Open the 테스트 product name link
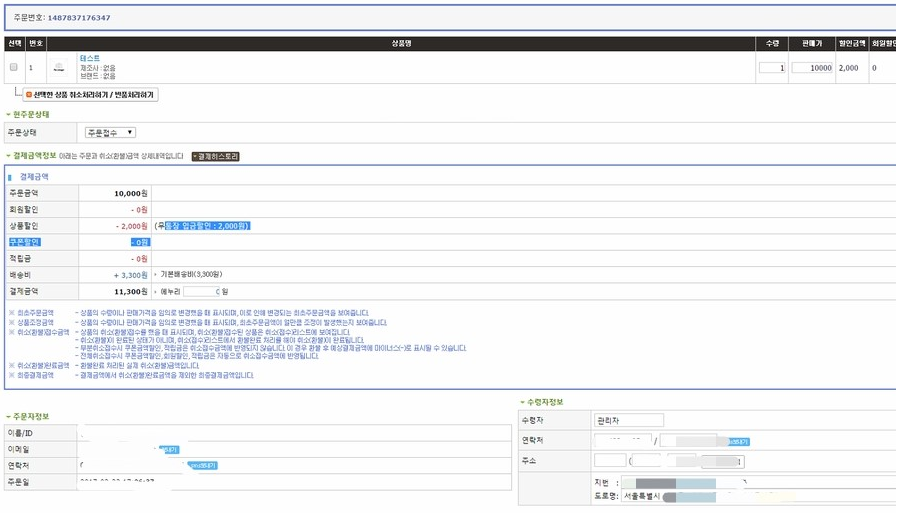The width and height of the screenshot is (898, 515). pyautogui.click(x=90, y=58)
